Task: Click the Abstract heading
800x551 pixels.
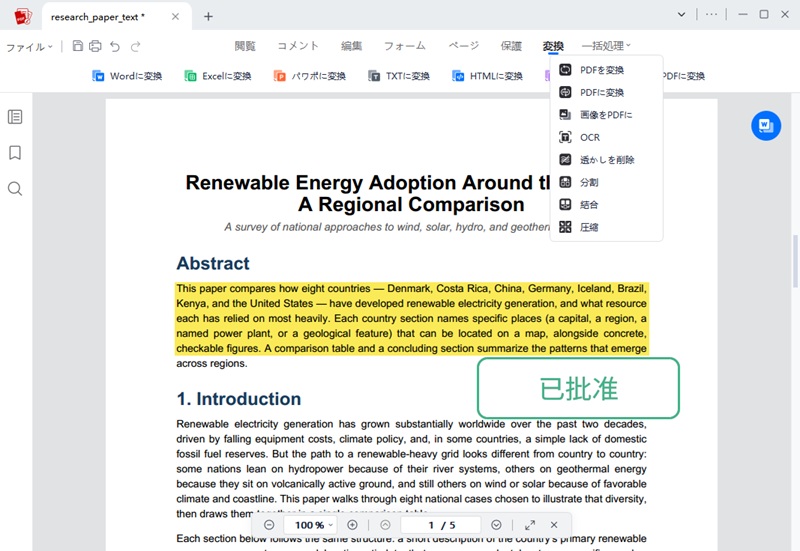Action: click(x=213, y=263)
